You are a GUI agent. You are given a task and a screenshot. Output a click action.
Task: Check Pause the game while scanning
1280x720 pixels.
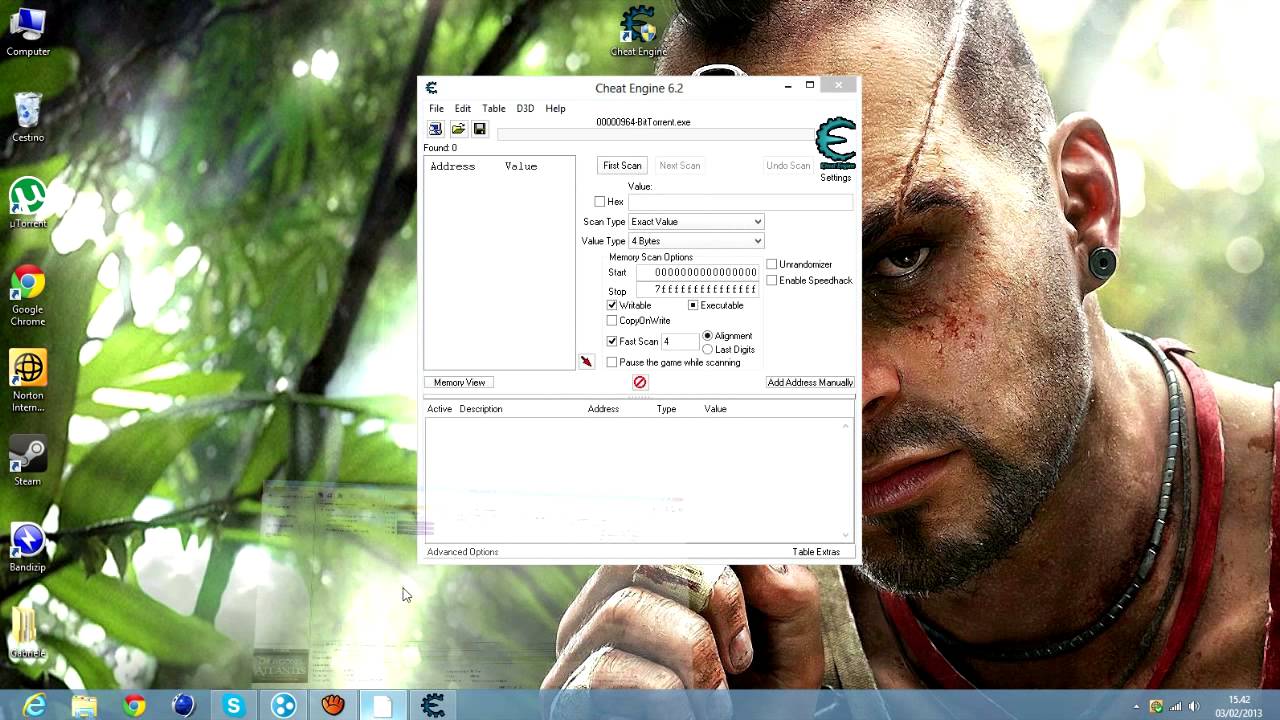pos(612,362)
